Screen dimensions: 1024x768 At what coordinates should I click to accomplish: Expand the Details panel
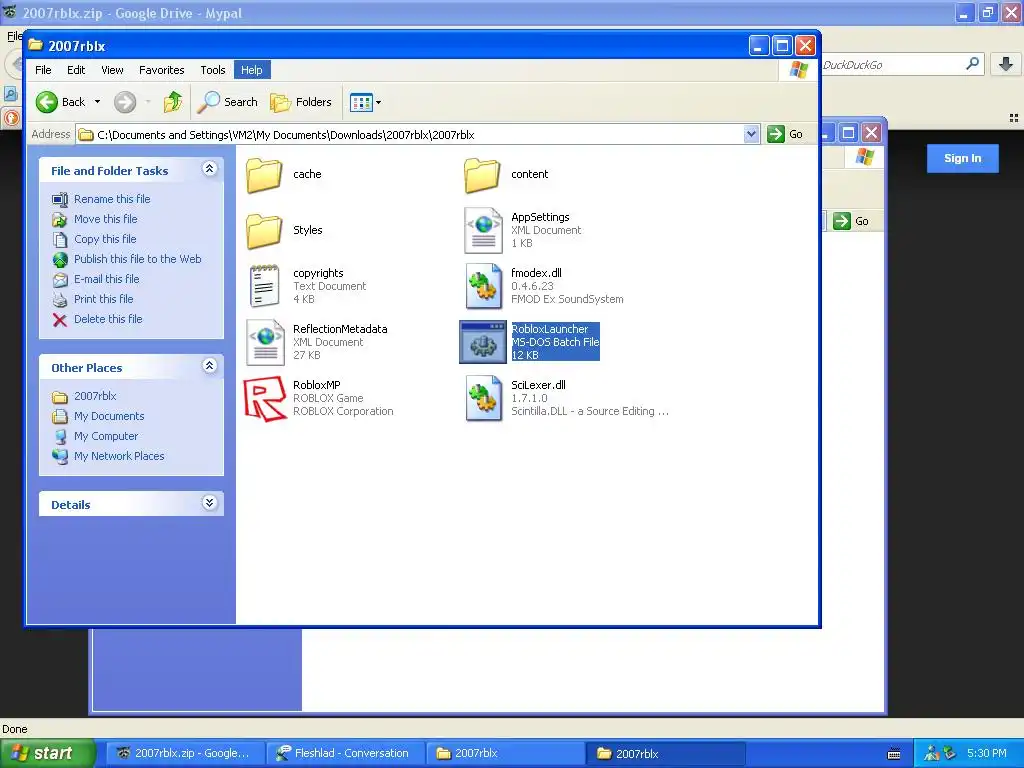[x=210, y=503]
